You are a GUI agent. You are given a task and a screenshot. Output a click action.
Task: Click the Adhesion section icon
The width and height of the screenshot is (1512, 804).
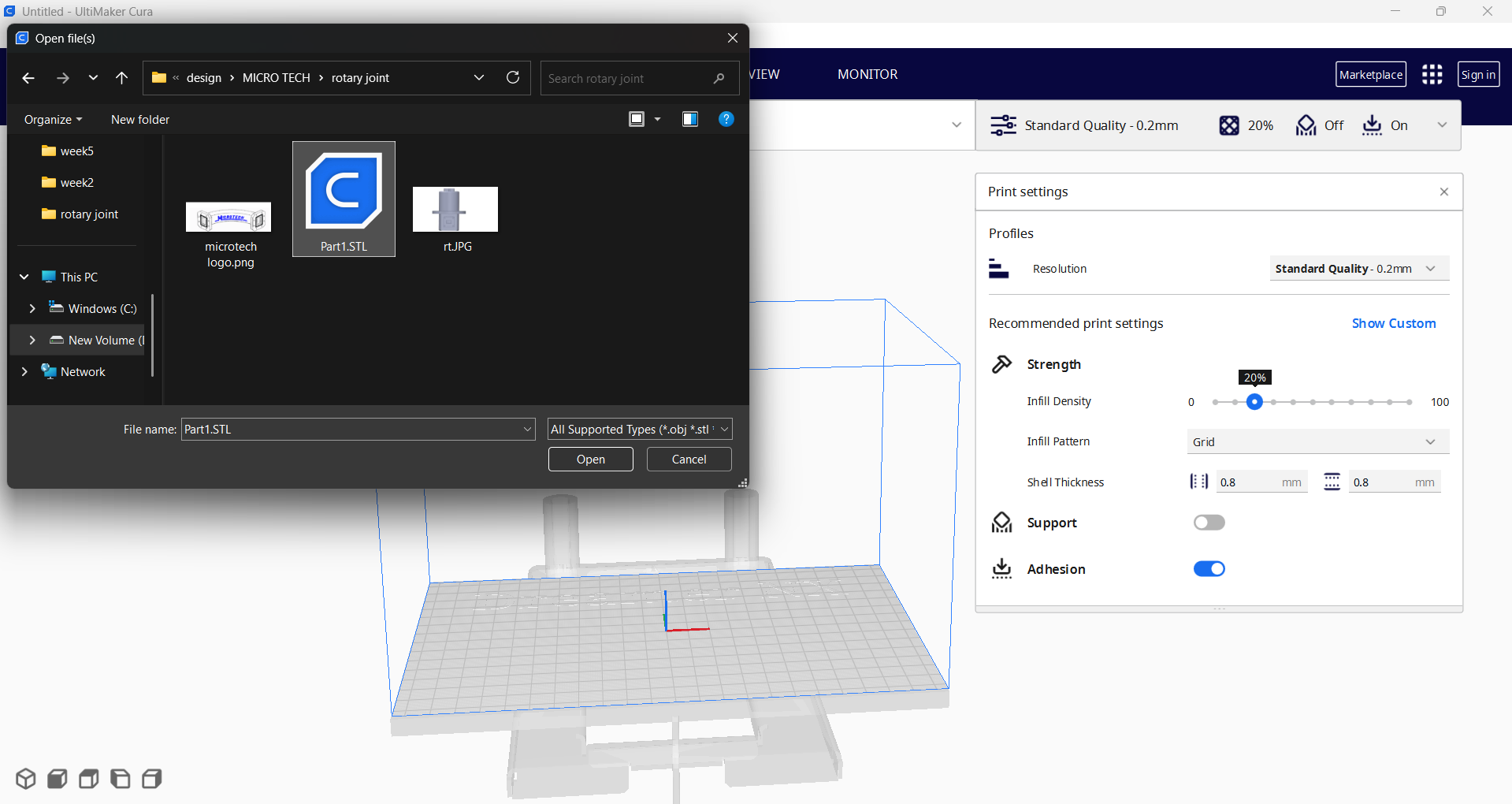1001,569
